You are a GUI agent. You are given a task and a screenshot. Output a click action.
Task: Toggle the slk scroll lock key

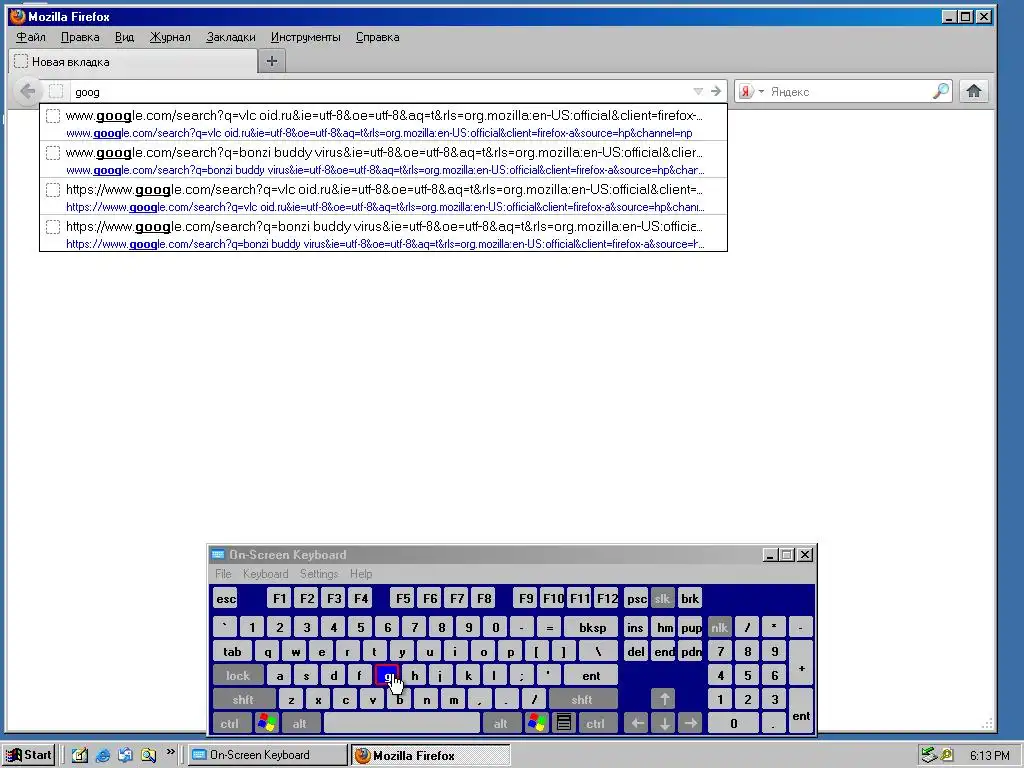(662, 598)
